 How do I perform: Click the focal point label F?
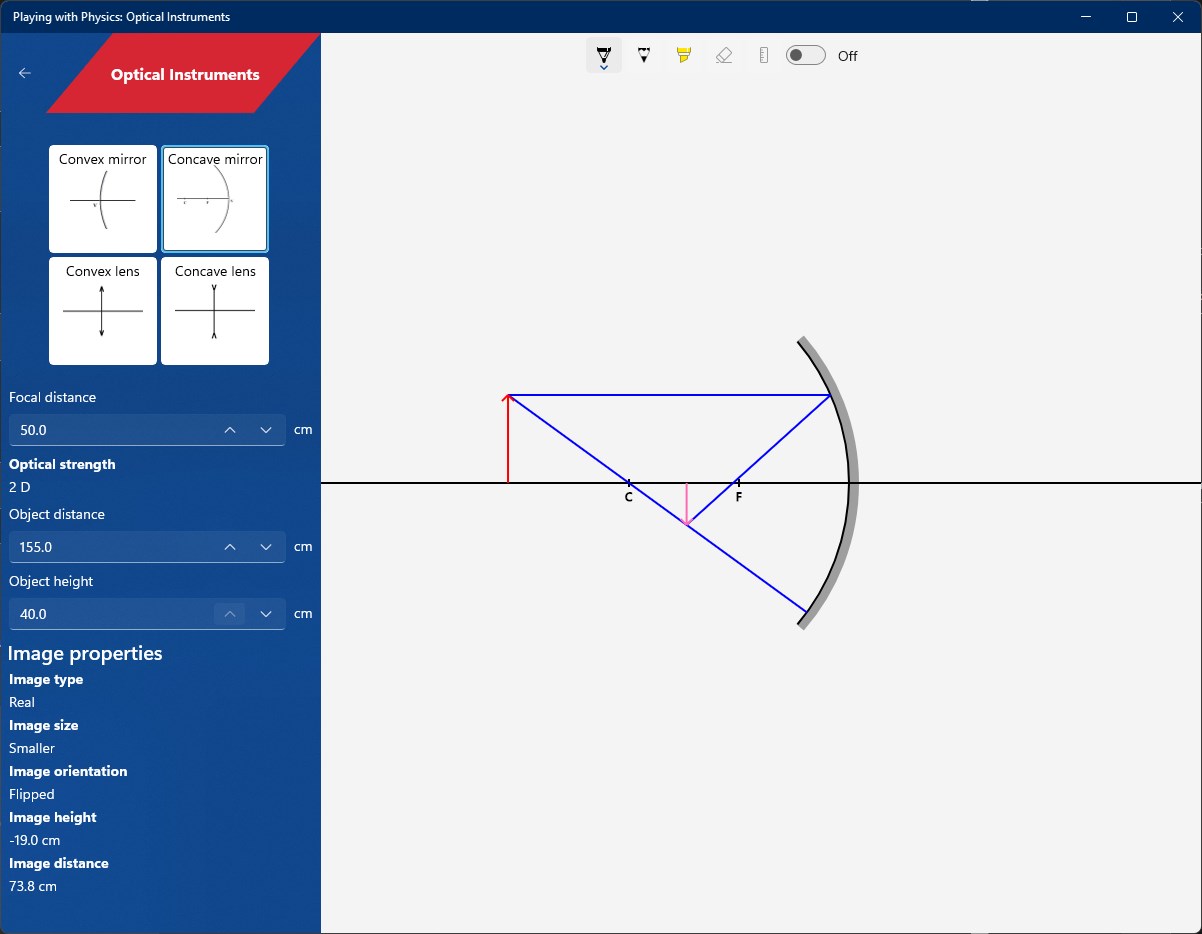click(x=739, y=497)
